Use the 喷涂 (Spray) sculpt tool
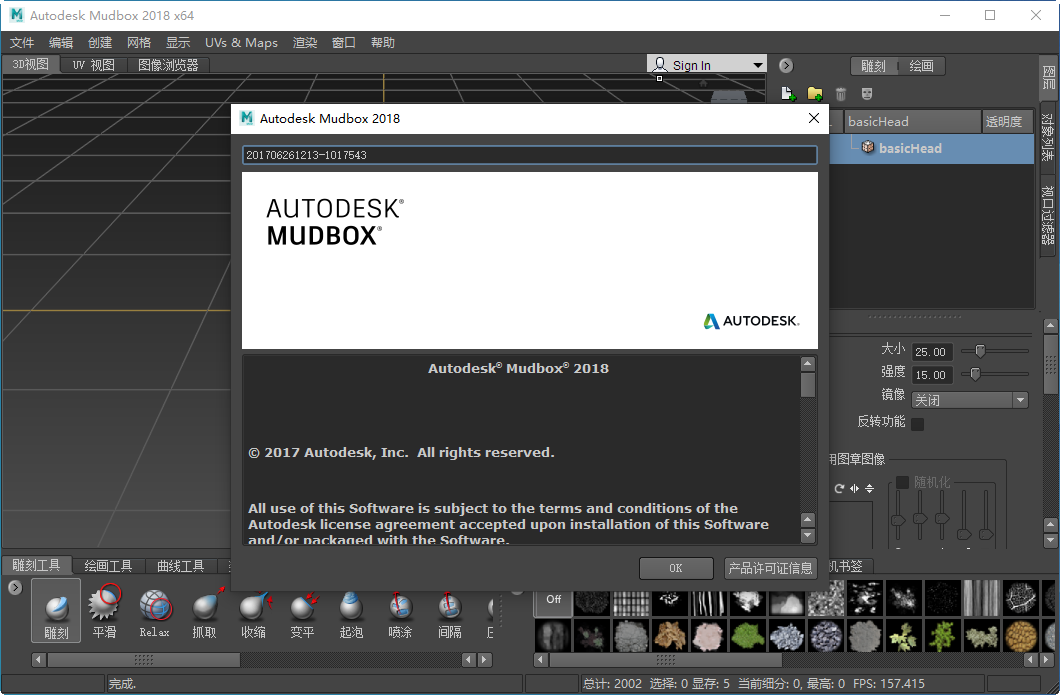The image size is (1060, 695). (399, 610)
